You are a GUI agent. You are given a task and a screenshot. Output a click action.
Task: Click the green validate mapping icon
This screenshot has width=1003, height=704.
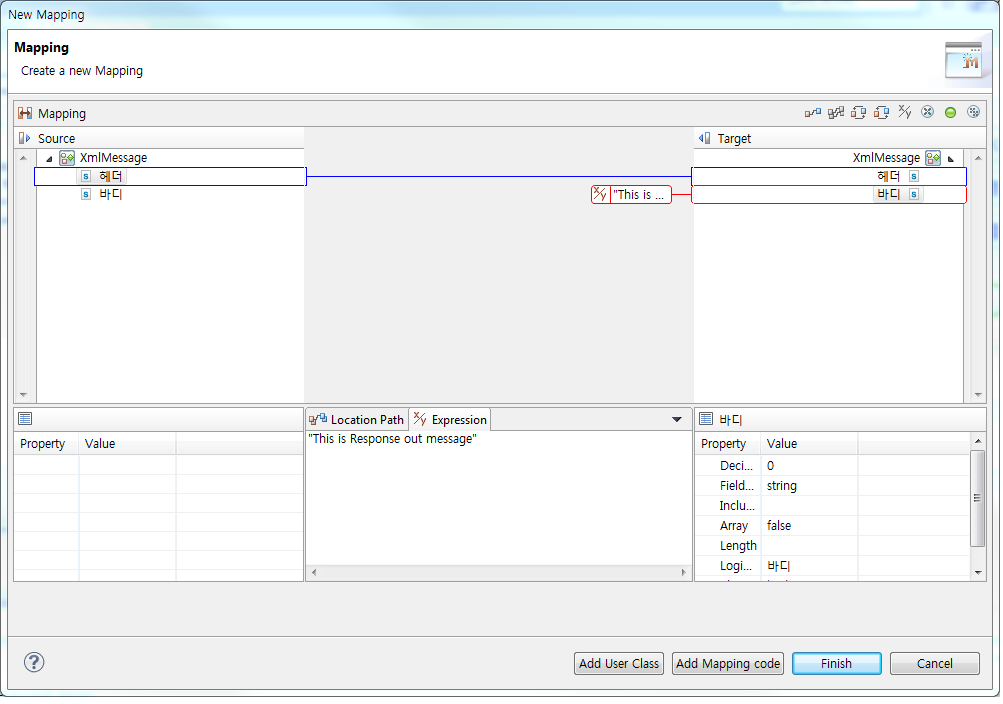coord(950,112)
